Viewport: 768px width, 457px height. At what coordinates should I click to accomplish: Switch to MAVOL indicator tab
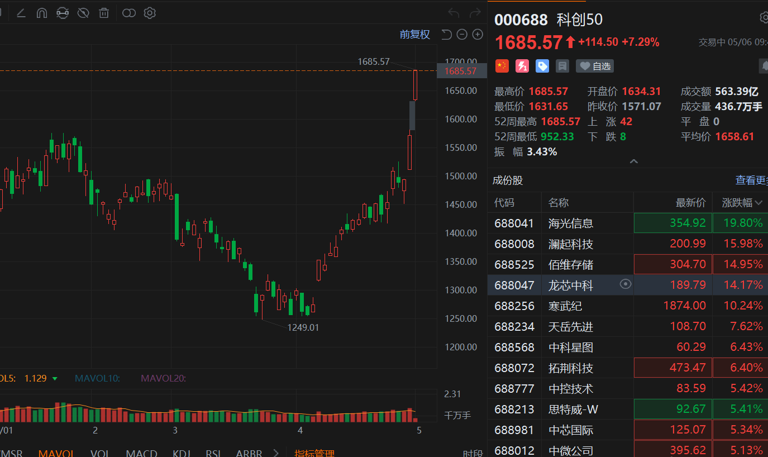[56, 453]
